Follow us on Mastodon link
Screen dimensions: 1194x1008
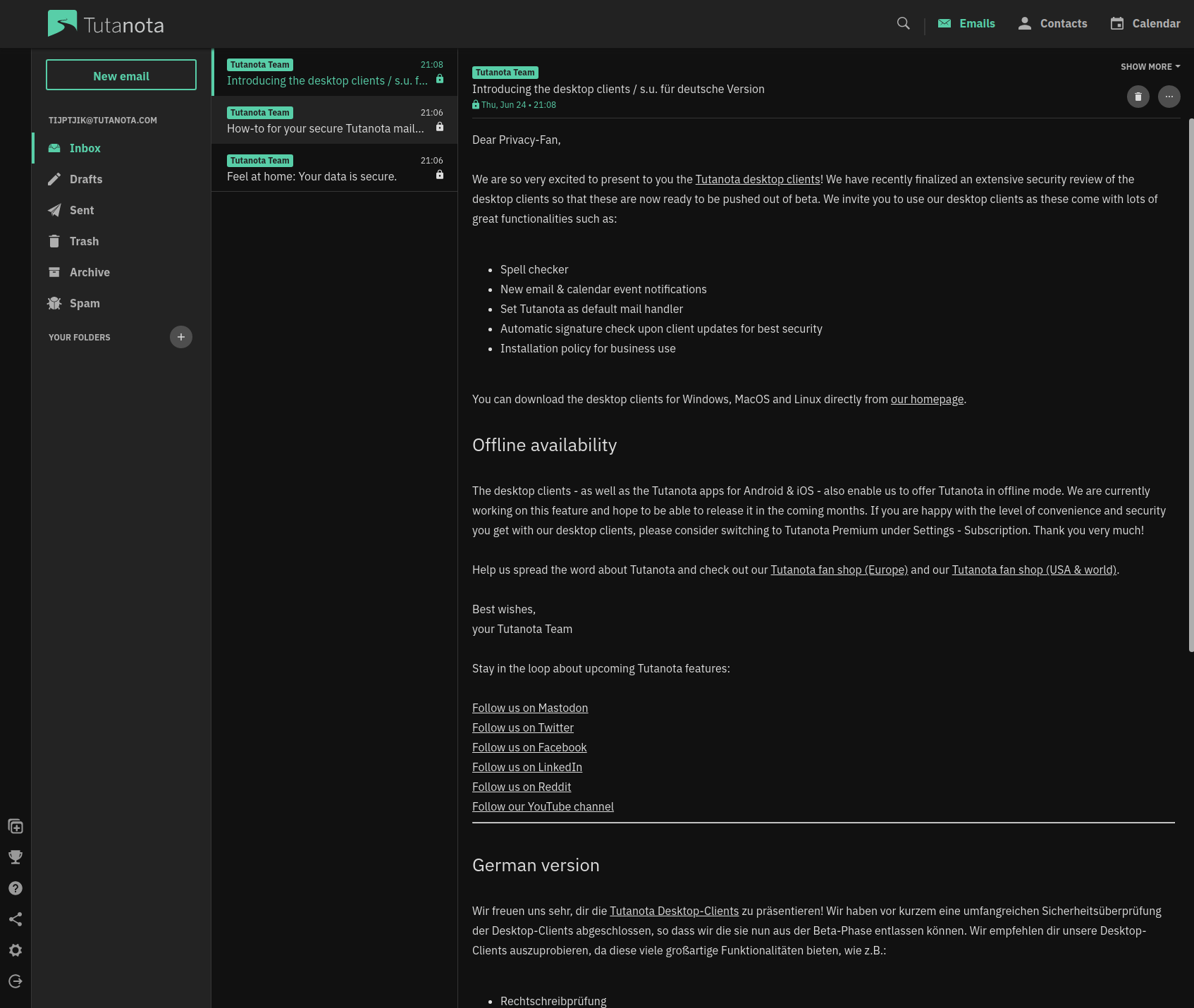(530, 708)
